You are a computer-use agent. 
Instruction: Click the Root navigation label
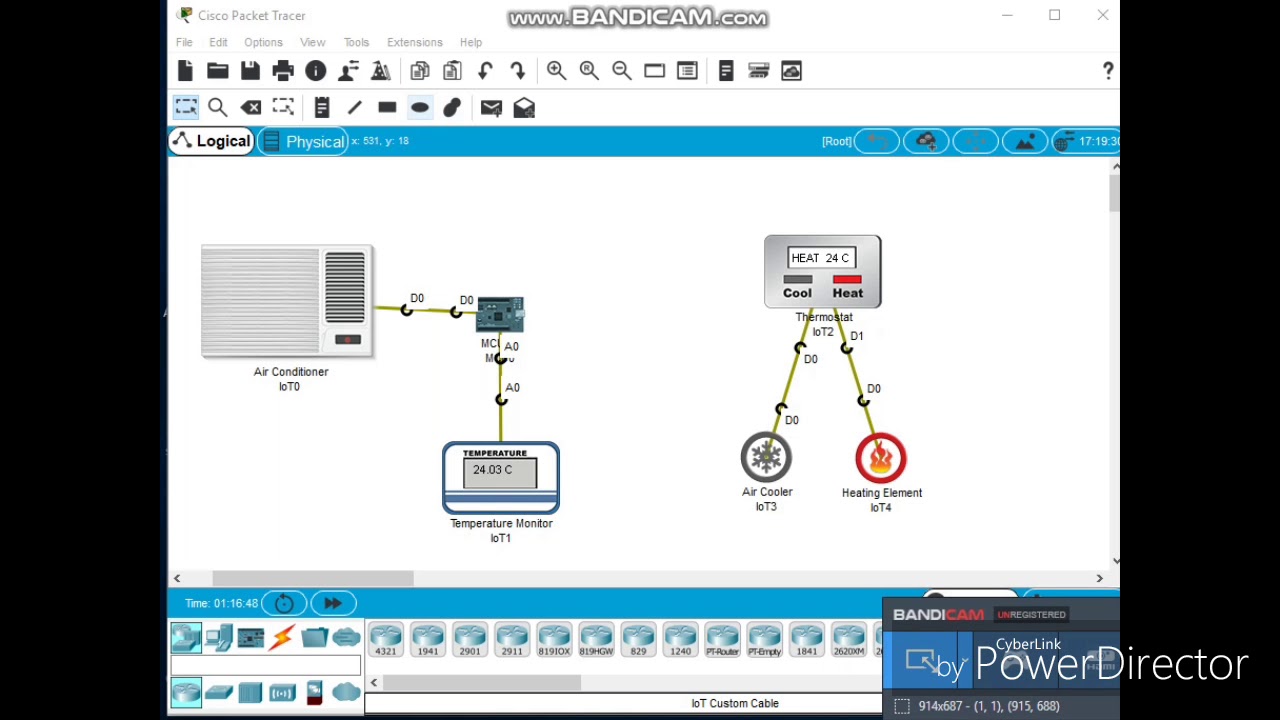point(836,141)
